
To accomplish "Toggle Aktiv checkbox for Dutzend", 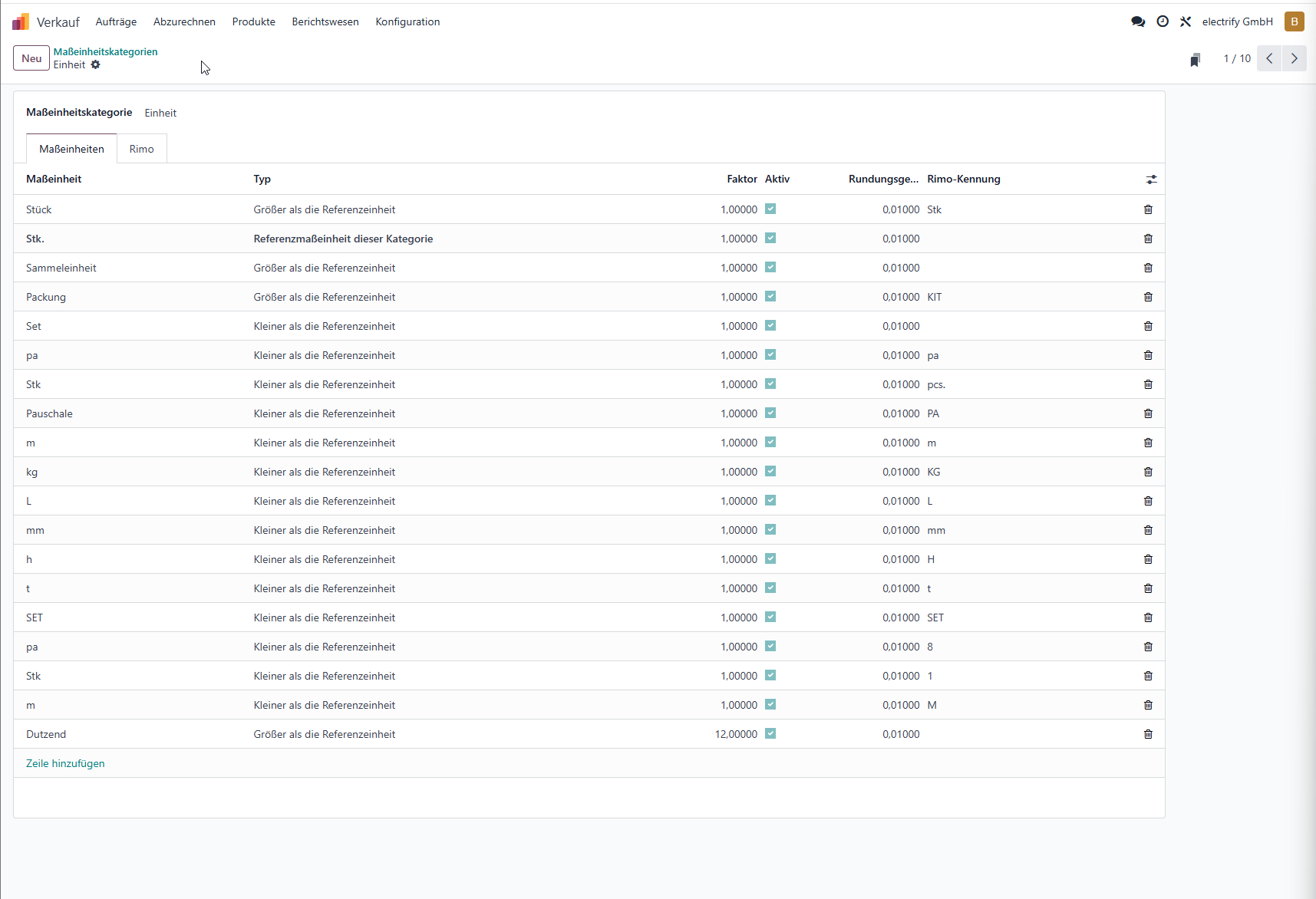I will (x=770, y=733).
